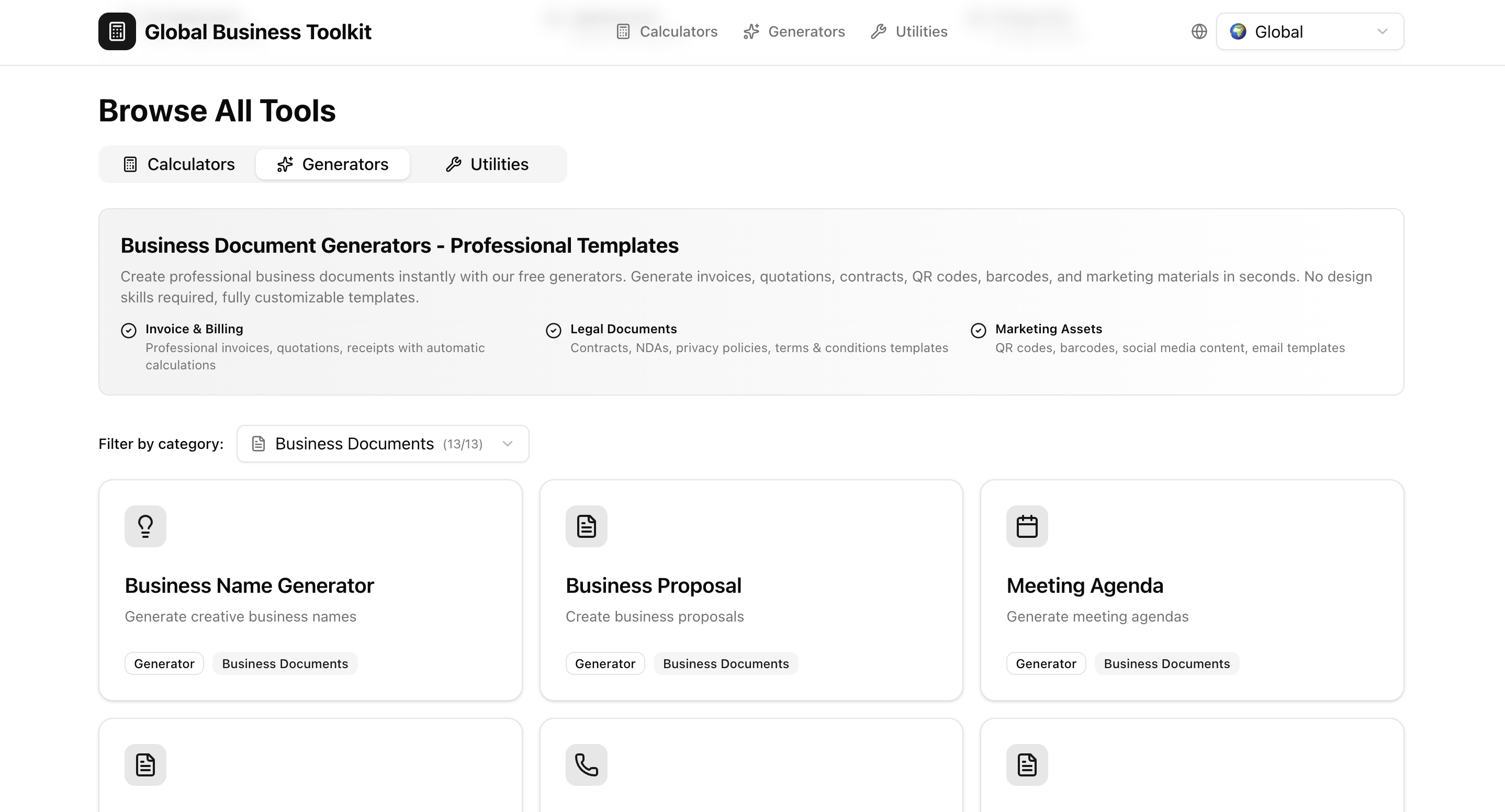Select the Generators tab

[x=332, y=164]
